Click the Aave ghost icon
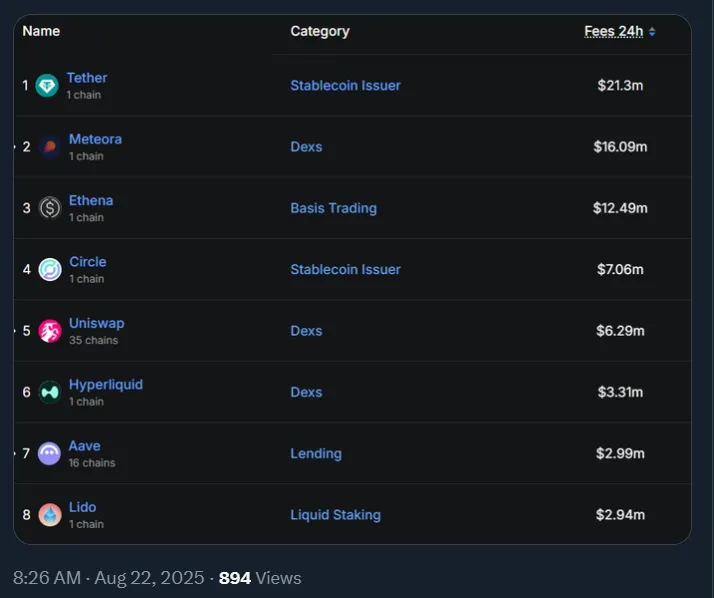Screen dimensions: 714x598 (49, 454)
